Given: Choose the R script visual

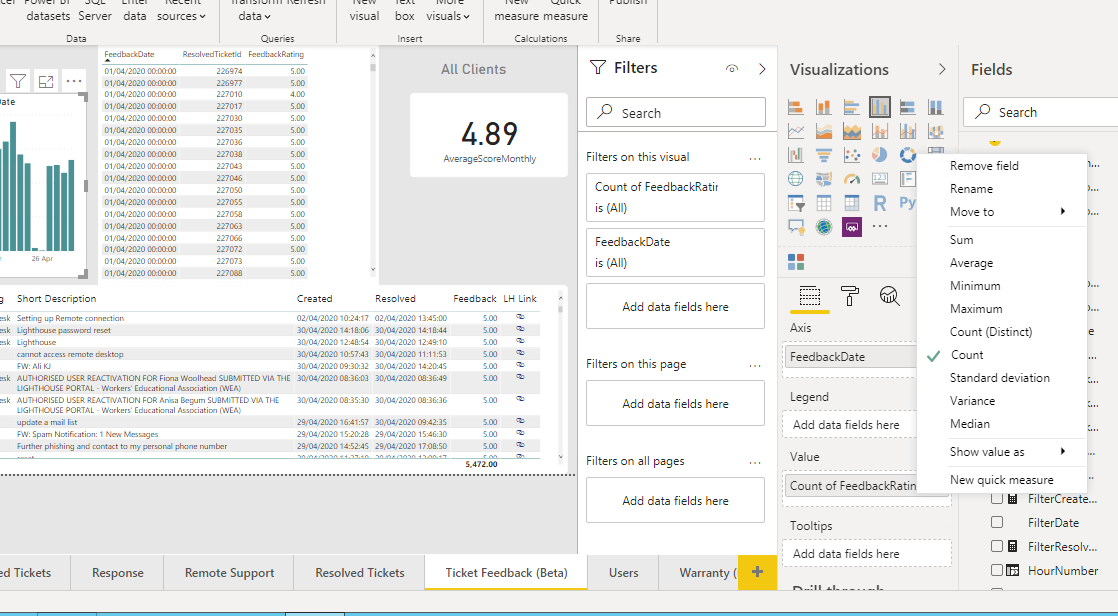Looking at the screenshot, I should click(880, 203).
